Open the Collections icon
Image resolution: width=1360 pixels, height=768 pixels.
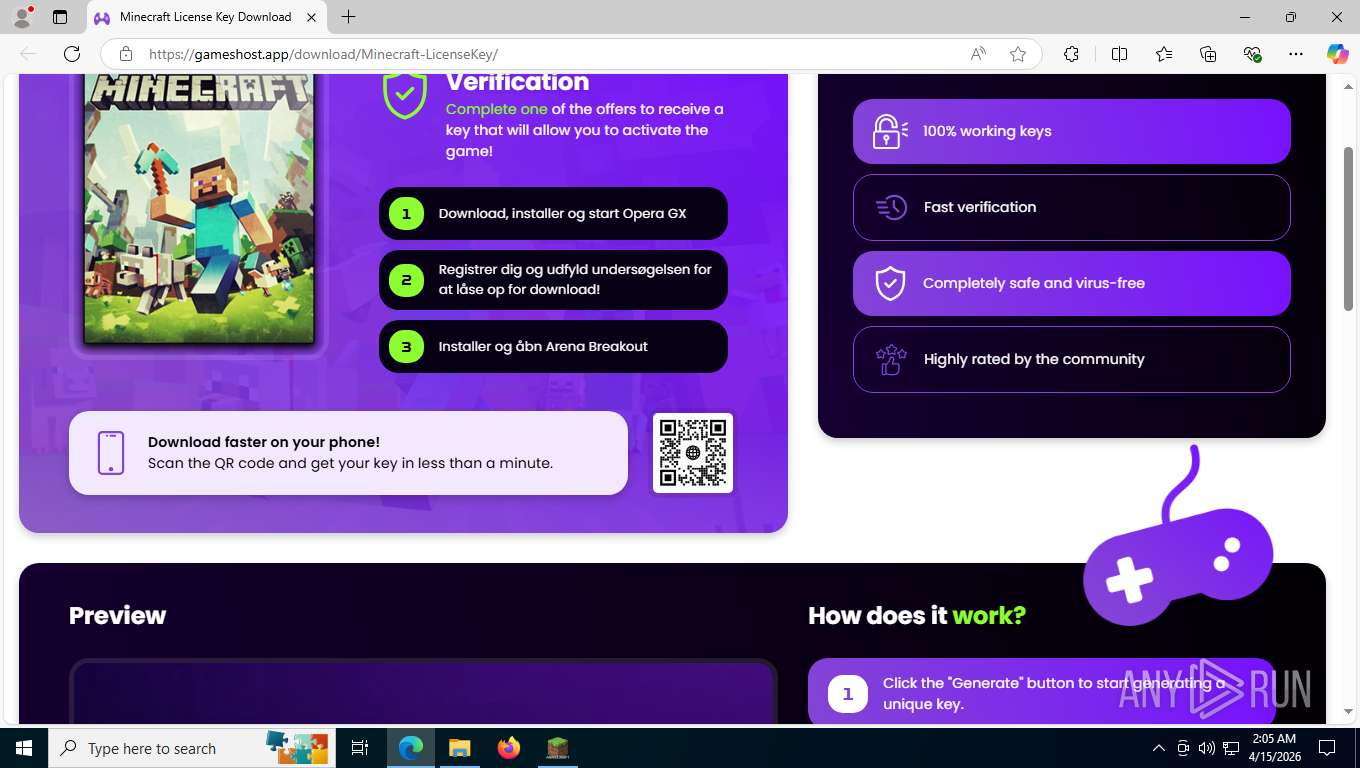(x=1208, y=54)
